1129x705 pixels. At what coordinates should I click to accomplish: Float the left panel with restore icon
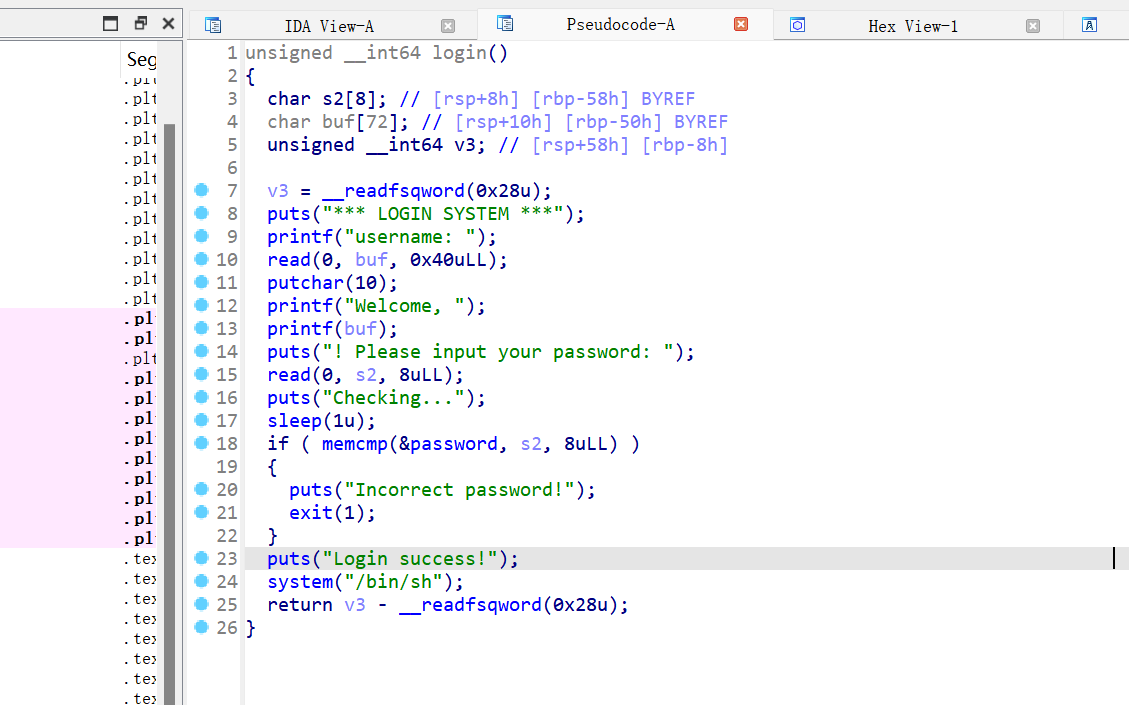click(x=141, y=23)
